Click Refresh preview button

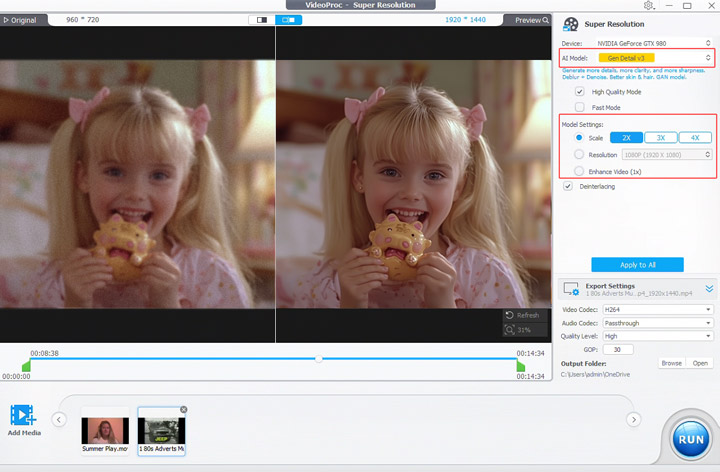(x=523, y=315)
